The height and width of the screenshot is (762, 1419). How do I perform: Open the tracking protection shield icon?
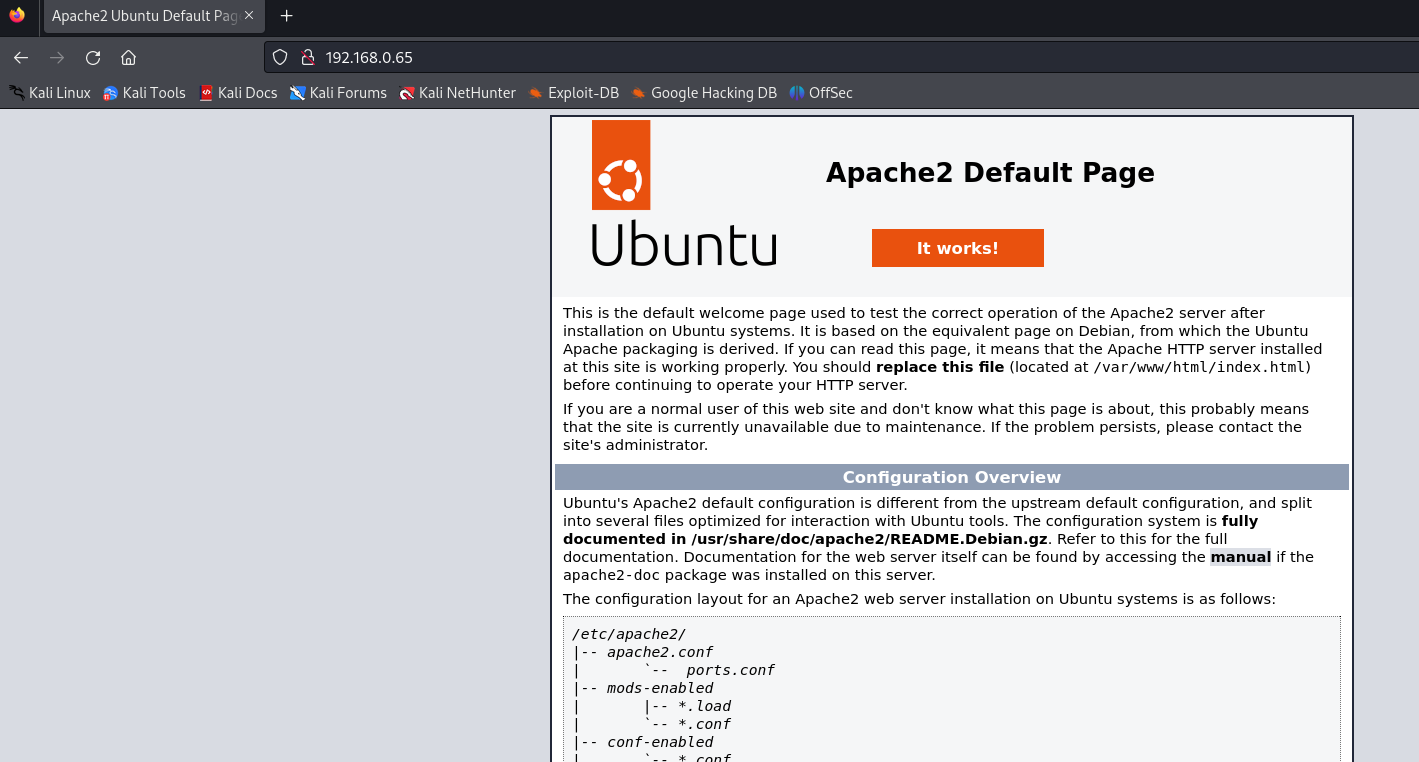click(x=280, y=57)
